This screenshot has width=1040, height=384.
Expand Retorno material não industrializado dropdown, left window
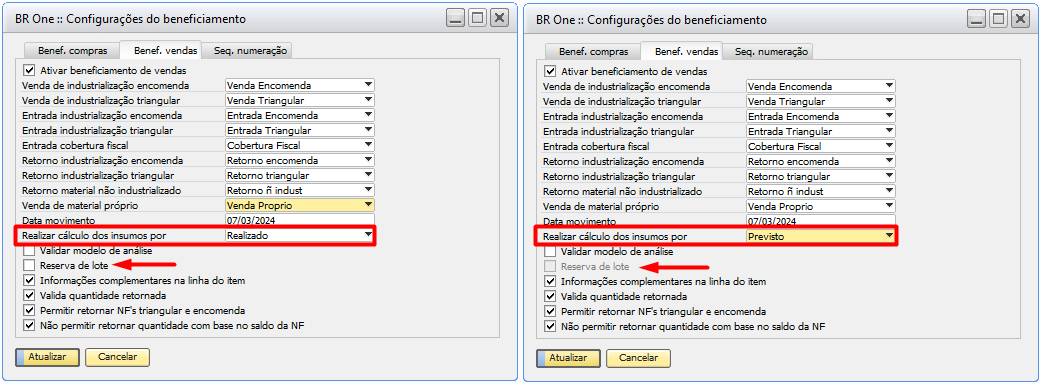[x=300, y=190]
